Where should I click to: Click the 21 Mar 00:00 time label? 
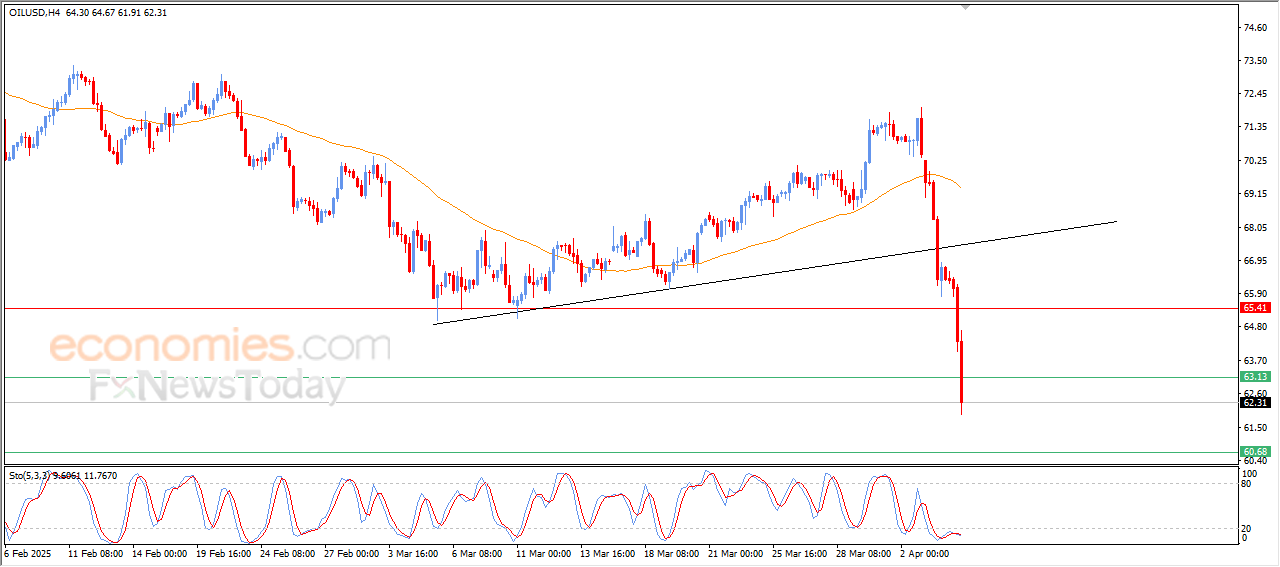click(735, 552)
